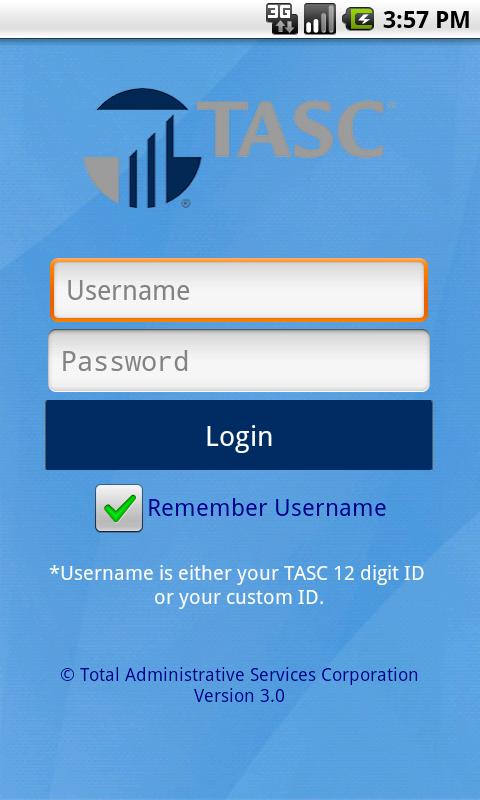This screenshot has width=480, height=800.
Task: Tap the charging battery icon
Action: point(358,19)
